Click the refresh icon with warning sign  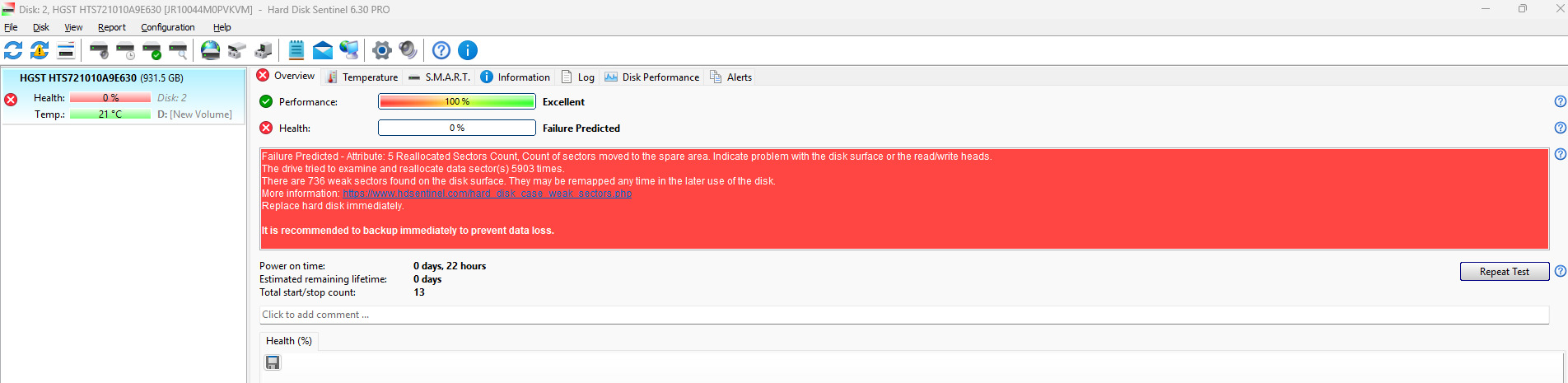click(40, 50)
